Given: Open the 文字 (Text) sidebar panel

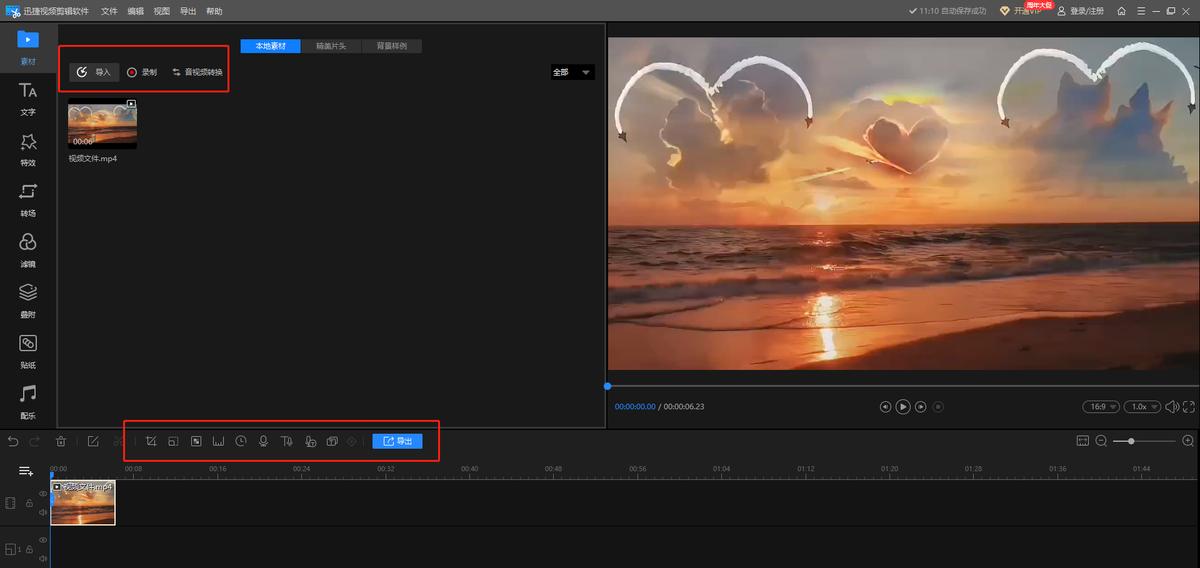Looking at the screenshot, I should pos(28,98).
